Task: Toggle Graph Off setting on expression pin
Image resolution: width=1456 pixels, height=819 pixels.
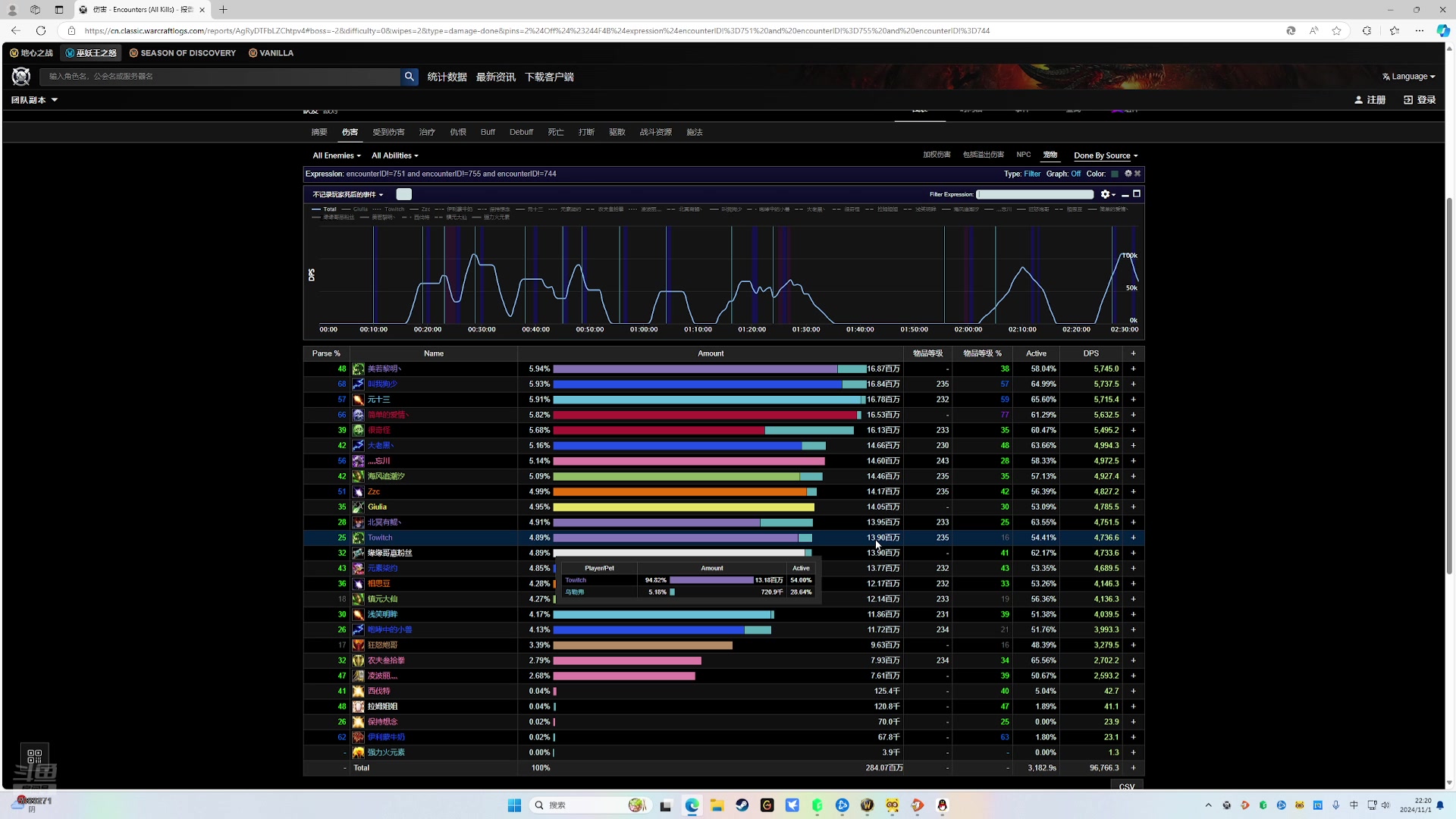Action: (1076, 174)
